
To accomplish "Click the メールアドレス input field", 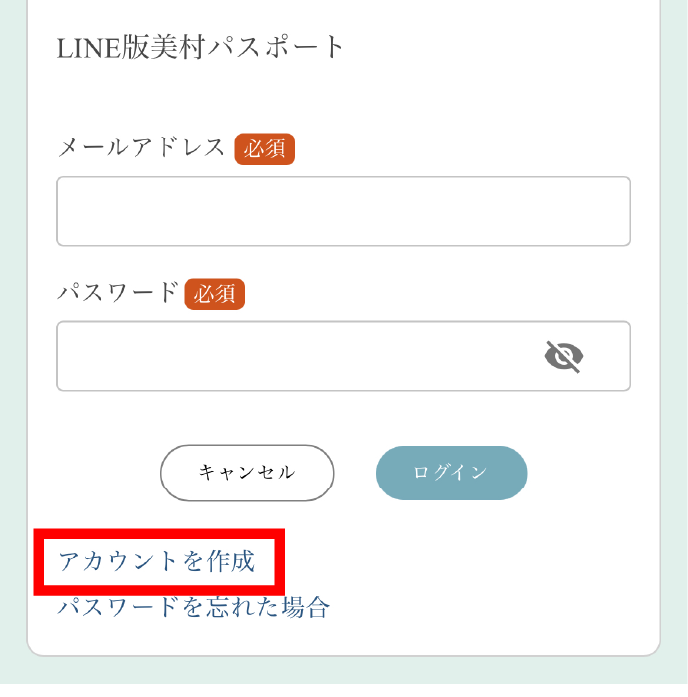I will (x=343, y=211).
